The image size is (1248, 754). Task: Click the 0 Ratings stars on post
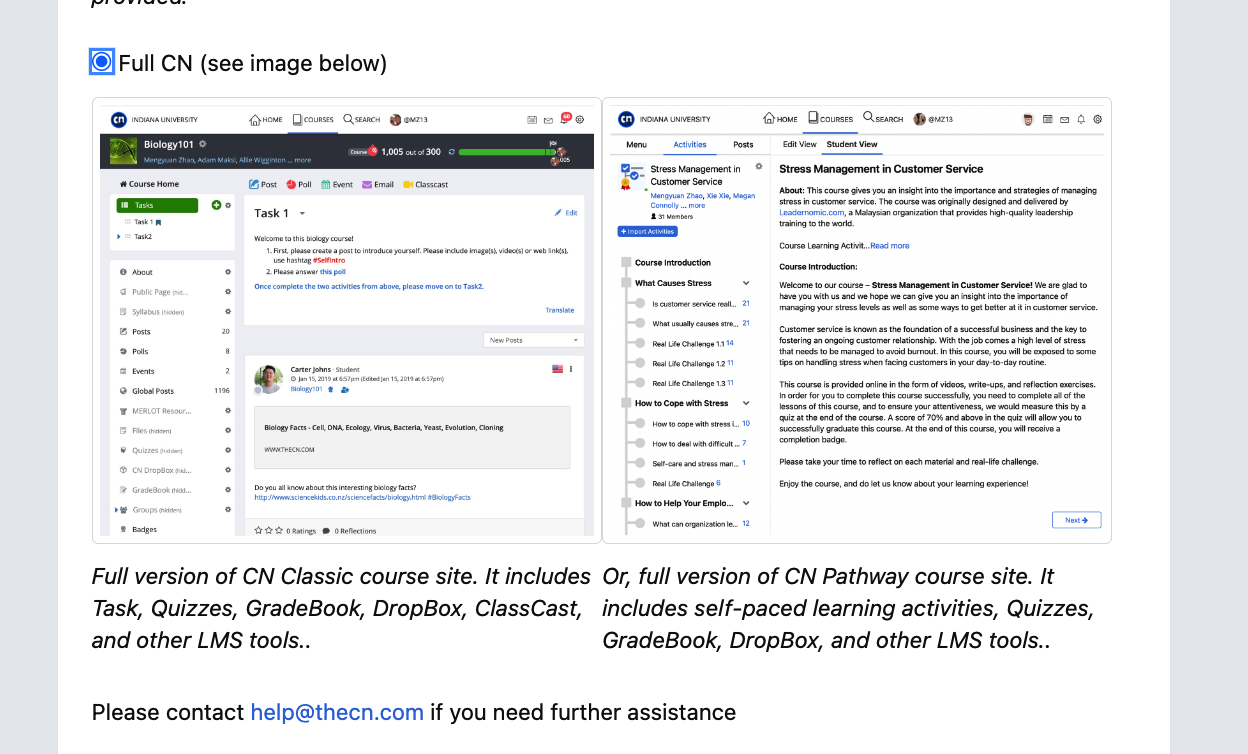click(x=270, y=531)
